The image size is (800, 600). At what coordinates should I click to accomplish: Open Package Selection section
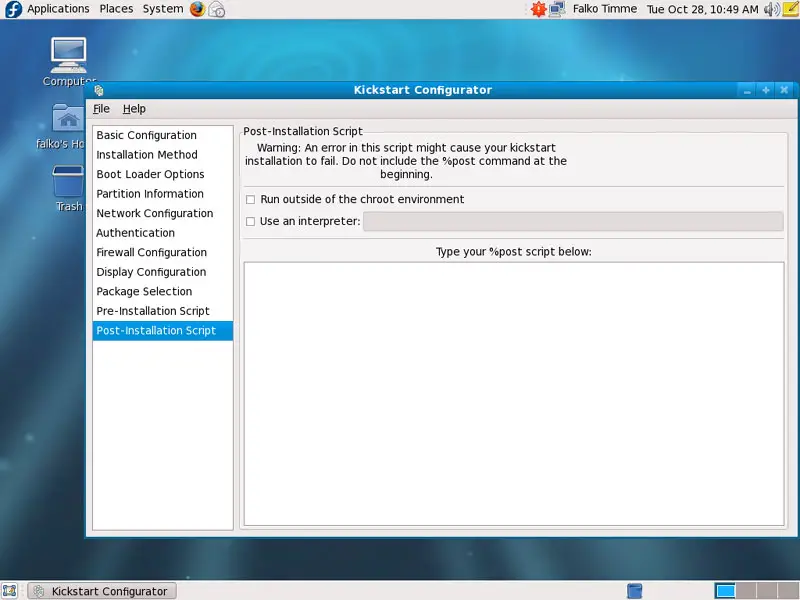click(x=163, y=291)
